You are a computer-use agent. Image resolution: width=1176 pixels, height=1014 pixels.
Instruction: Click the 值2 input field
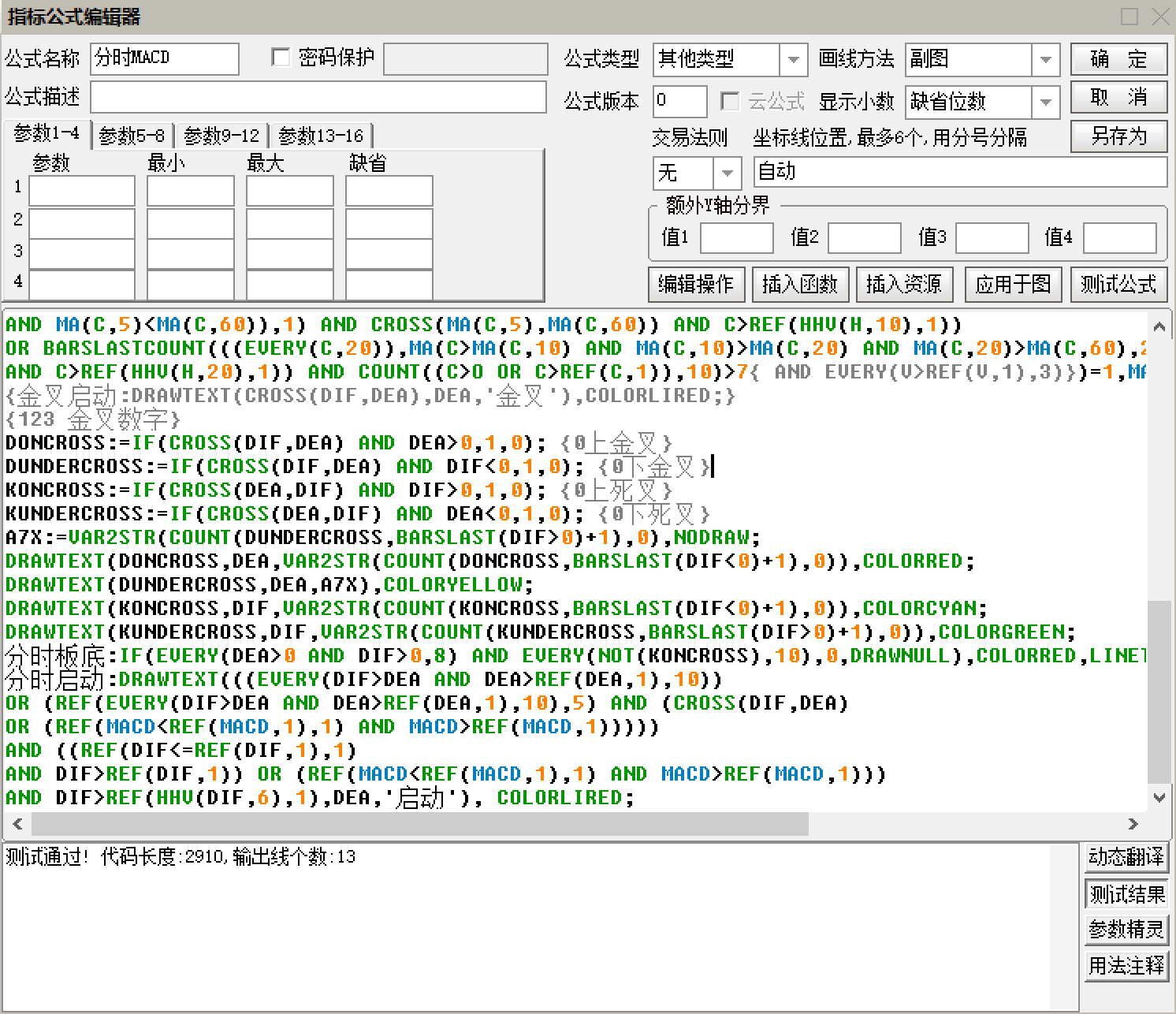point(864,238)
